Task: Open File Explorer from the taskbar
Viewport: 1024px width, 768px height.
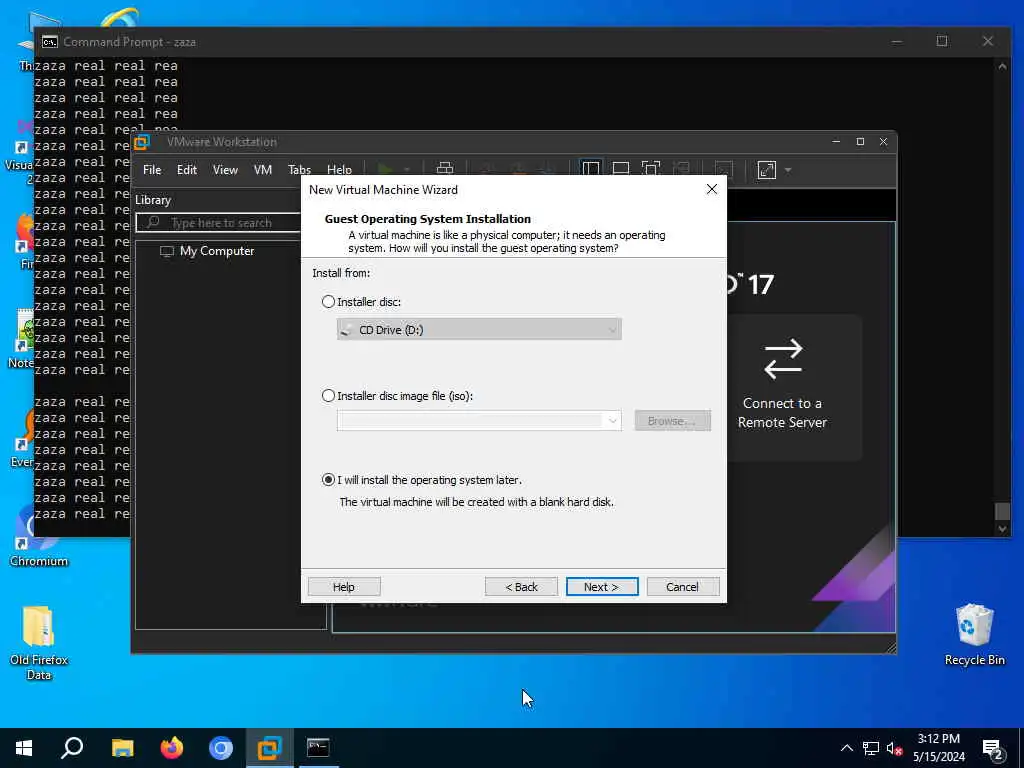Action: pyautogui.click(x=122, y=748)
